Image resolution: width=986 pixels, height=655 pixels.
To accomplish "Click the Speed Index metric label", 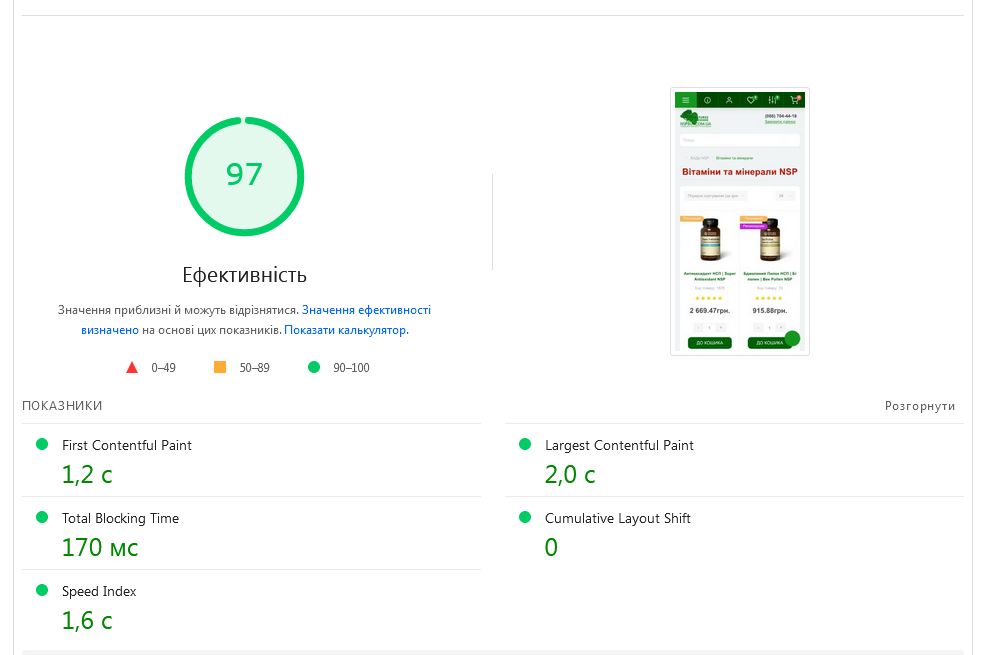I will click(x=99, y=591).
